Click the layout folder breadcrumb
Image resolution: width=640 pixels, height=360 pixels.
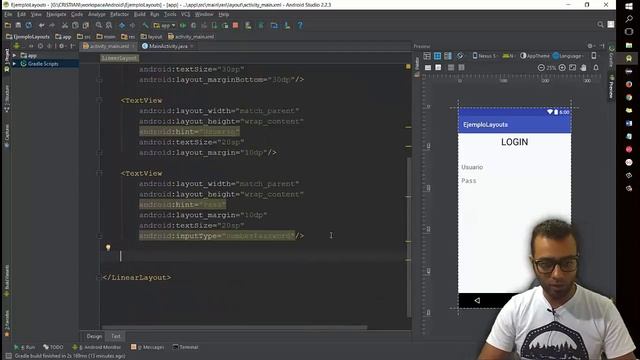point(151,36)
